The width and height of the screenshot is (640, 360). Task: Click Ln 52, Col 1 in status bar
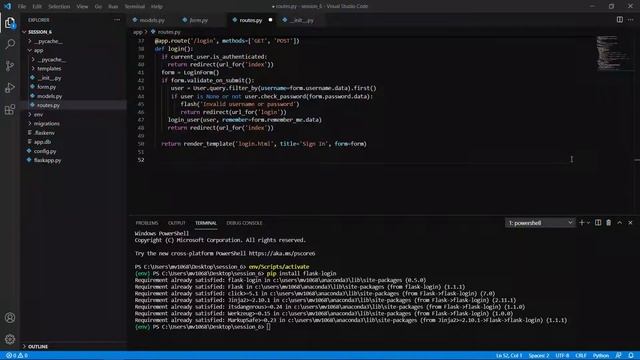(509, 356)
